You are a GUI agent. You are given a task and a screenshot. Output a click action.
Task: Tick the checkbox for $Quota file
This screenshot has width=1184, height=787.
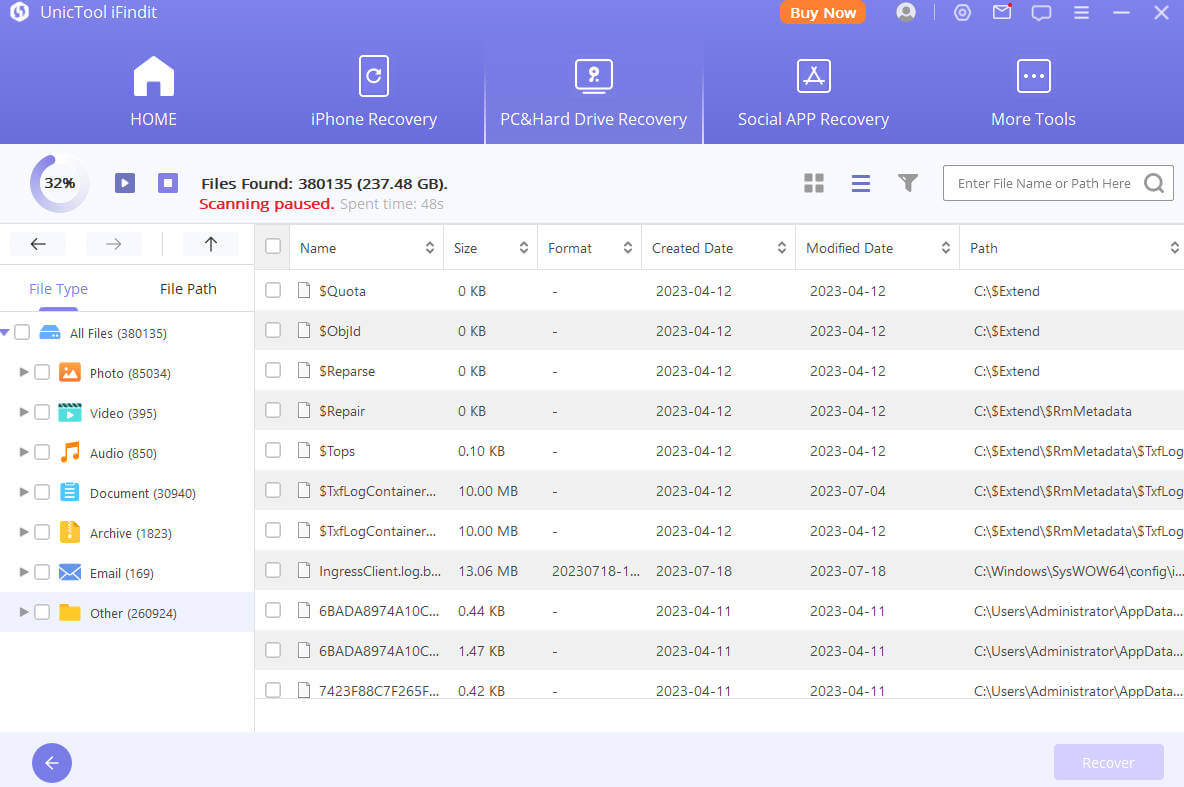pyautogui.click(x=273, y=290)
